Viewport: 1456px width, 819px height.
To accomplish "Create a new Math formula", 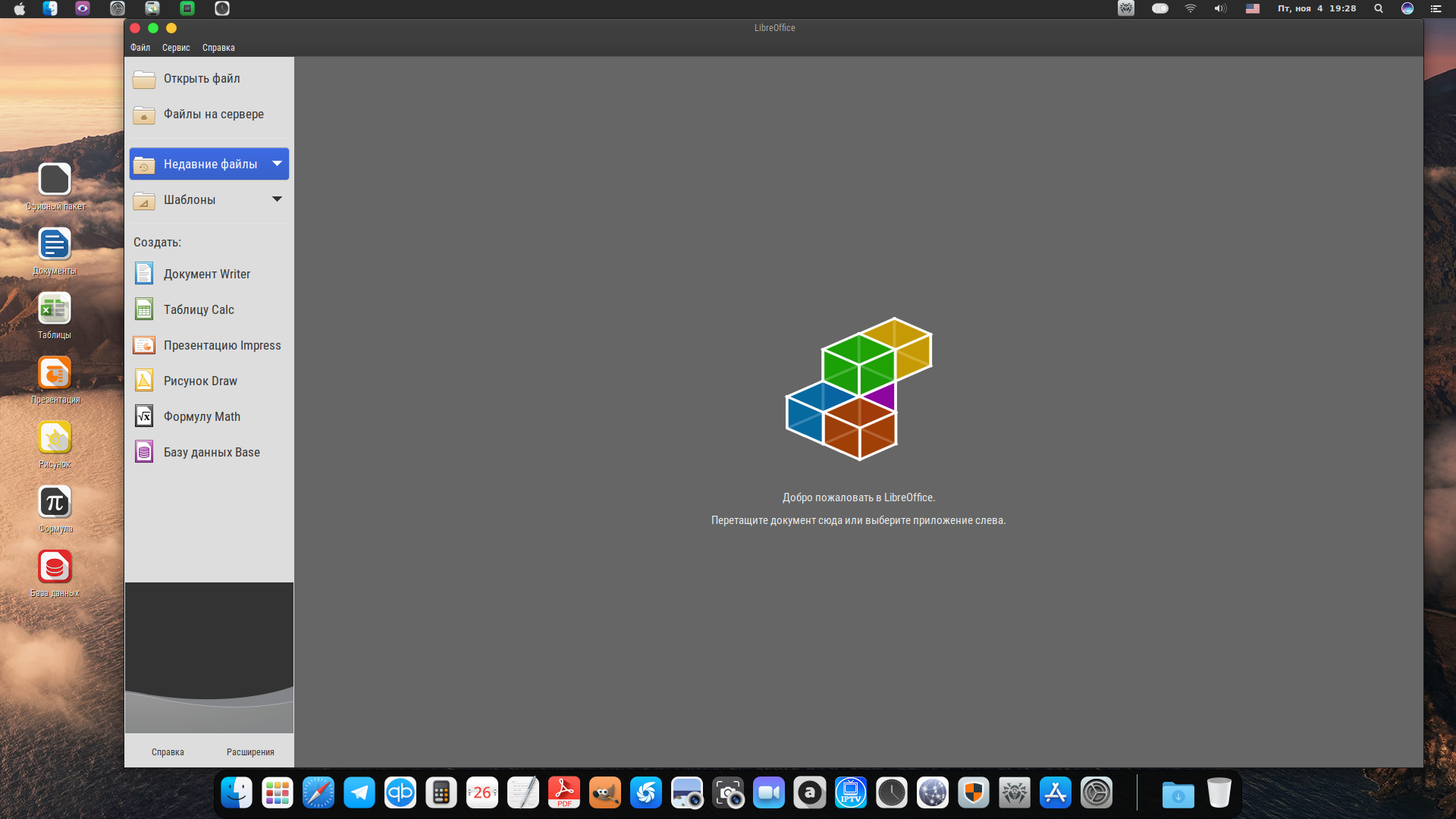I will coord(202,416).
